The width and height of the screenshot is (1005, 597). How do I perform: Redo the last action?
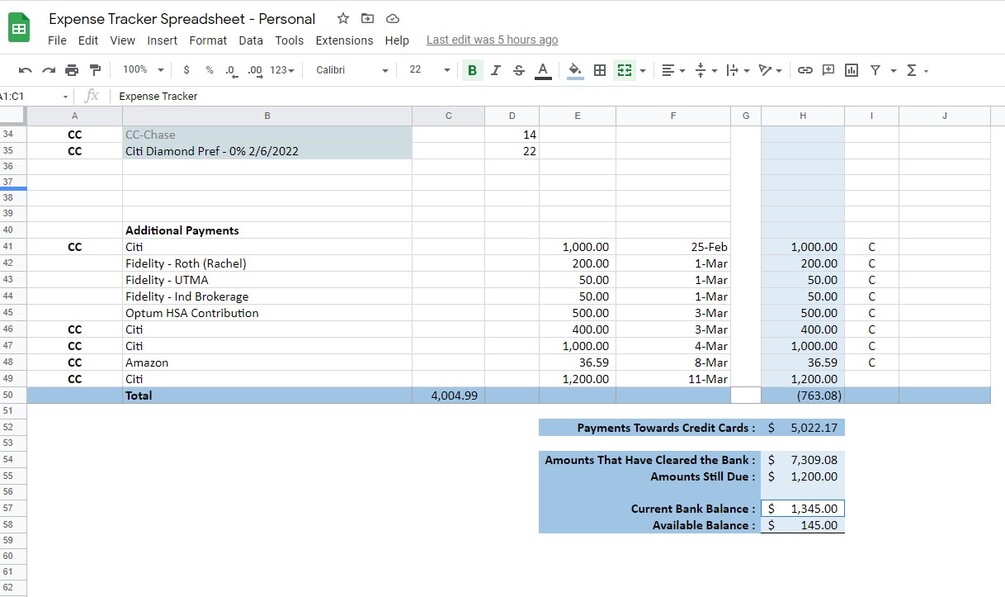coord(49,70)
